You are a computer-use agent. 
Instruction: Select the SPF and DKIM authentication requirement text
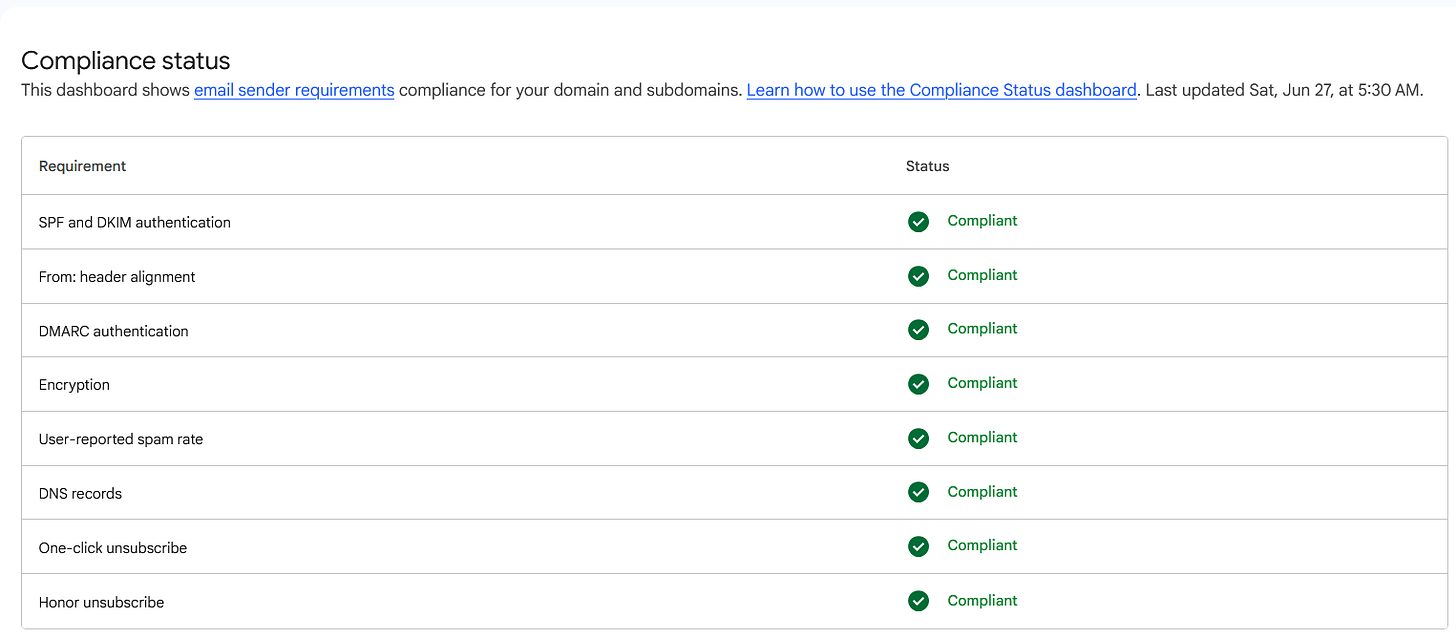click(x=135, y=222)
